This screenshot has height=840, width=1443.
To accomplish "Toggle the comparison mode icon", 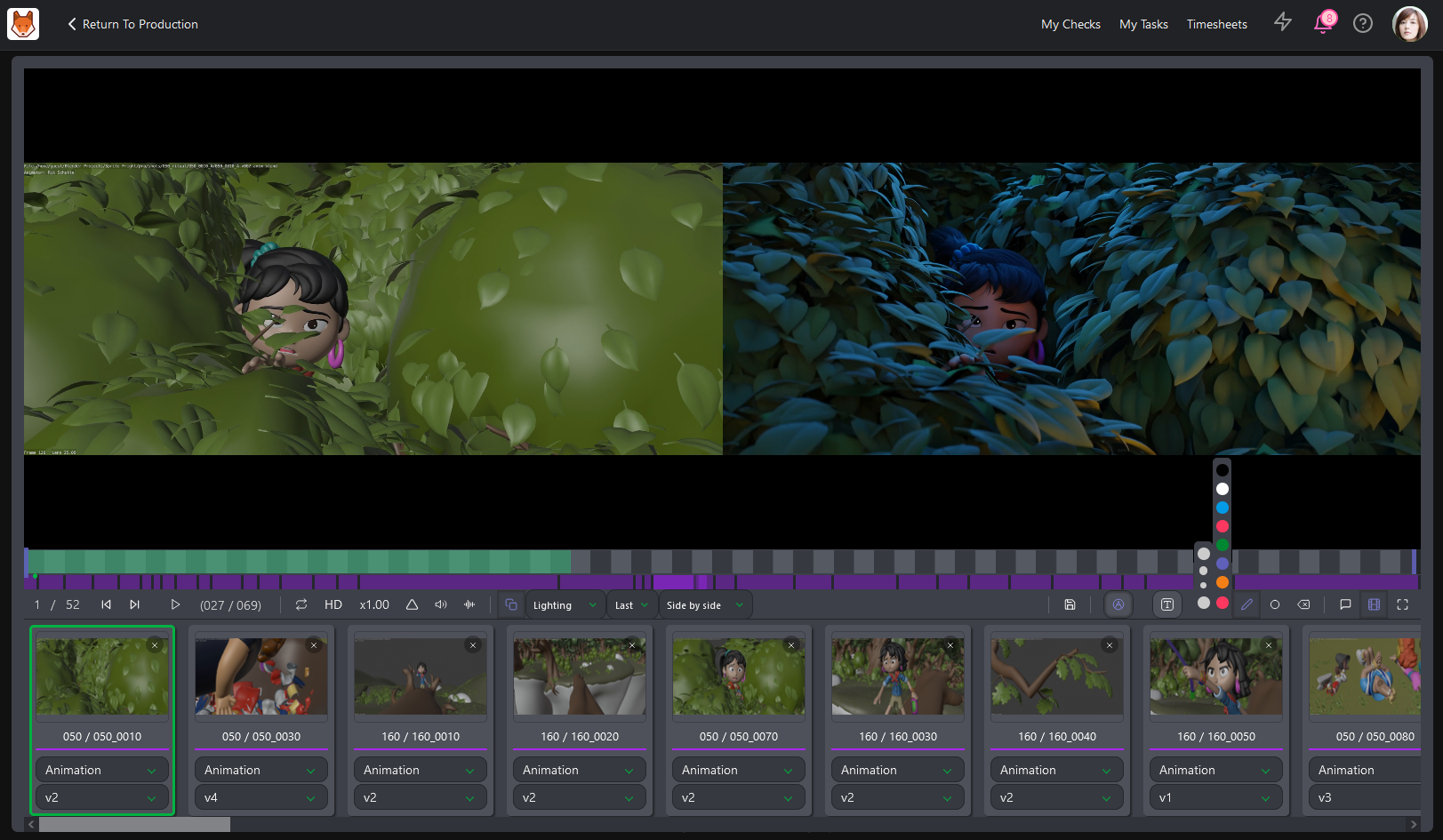I will coord(511,604).
